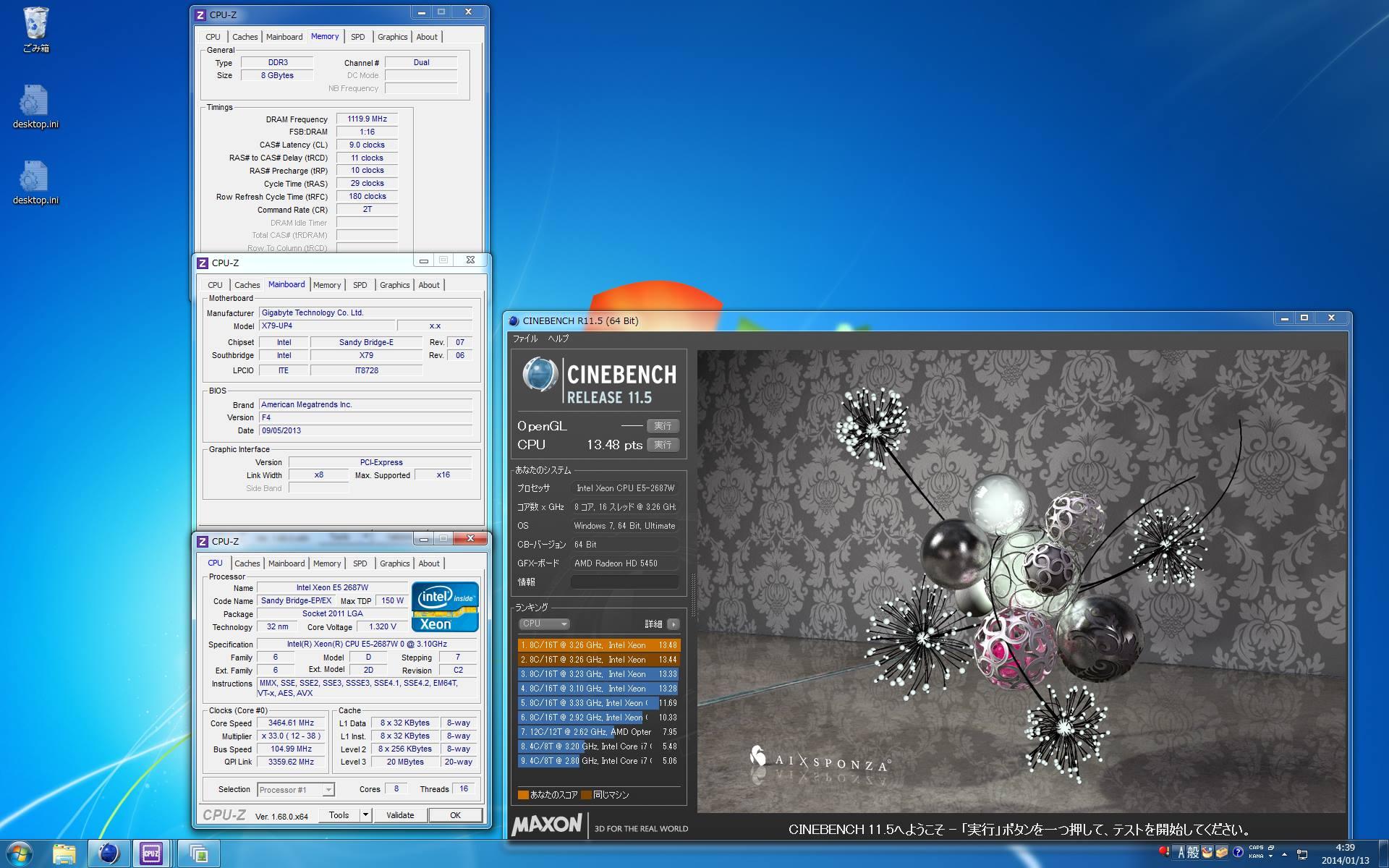The height and width of the screenshot is (868, 1389).
Task: Click the Validate button in CPU-Z
Action: coord(400,815)
